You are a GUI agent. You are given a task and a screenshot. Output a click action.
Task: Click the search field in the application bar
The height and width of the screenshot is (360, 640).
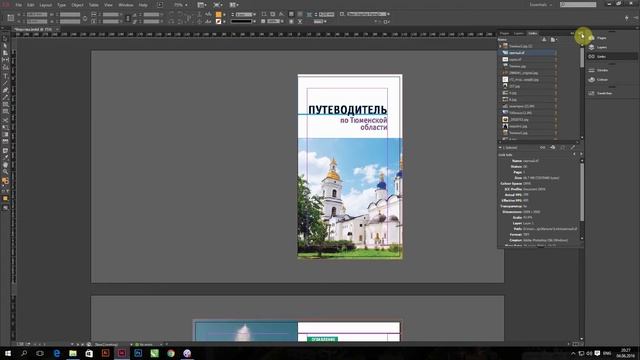click(578, 4)
